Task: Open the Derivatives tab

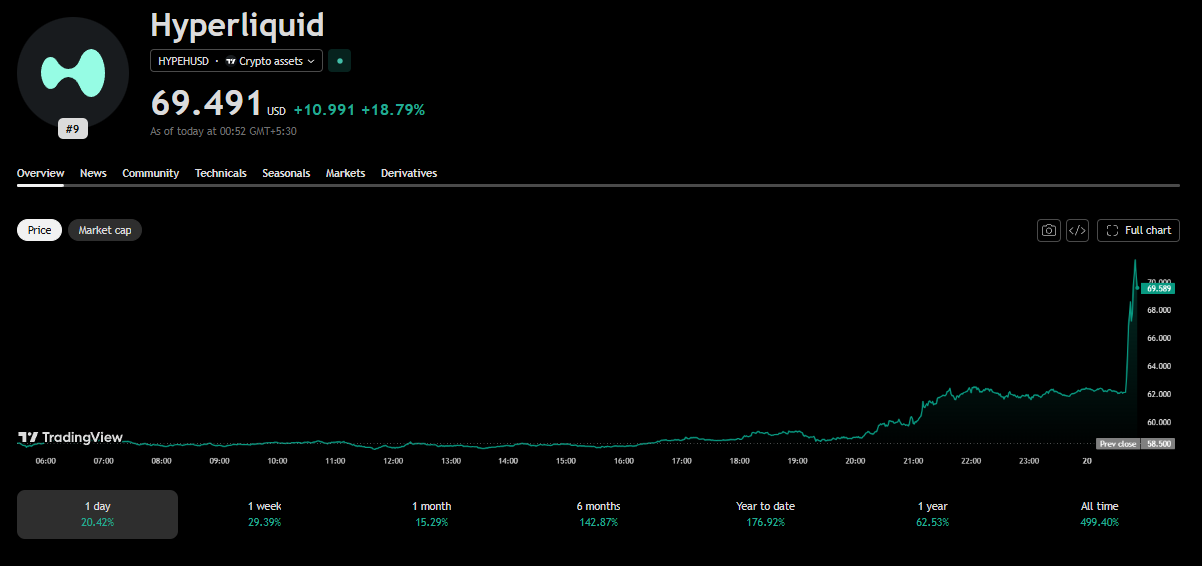Action: click(409, 173)
